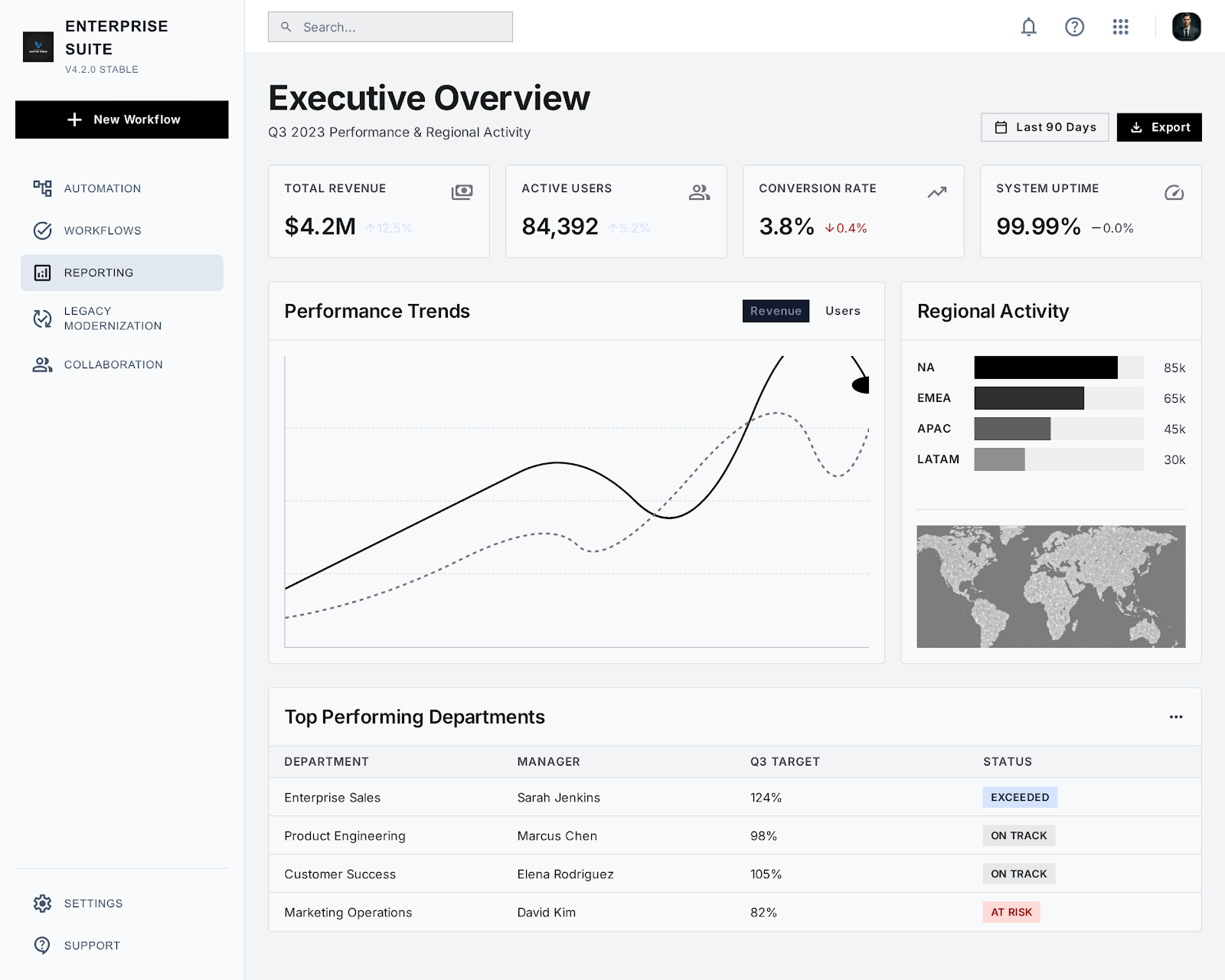The width and height of the screenshot is (1225, 980).
Task: Click Customer Success's ON TRACK badge
Action: pos(1018,874)
